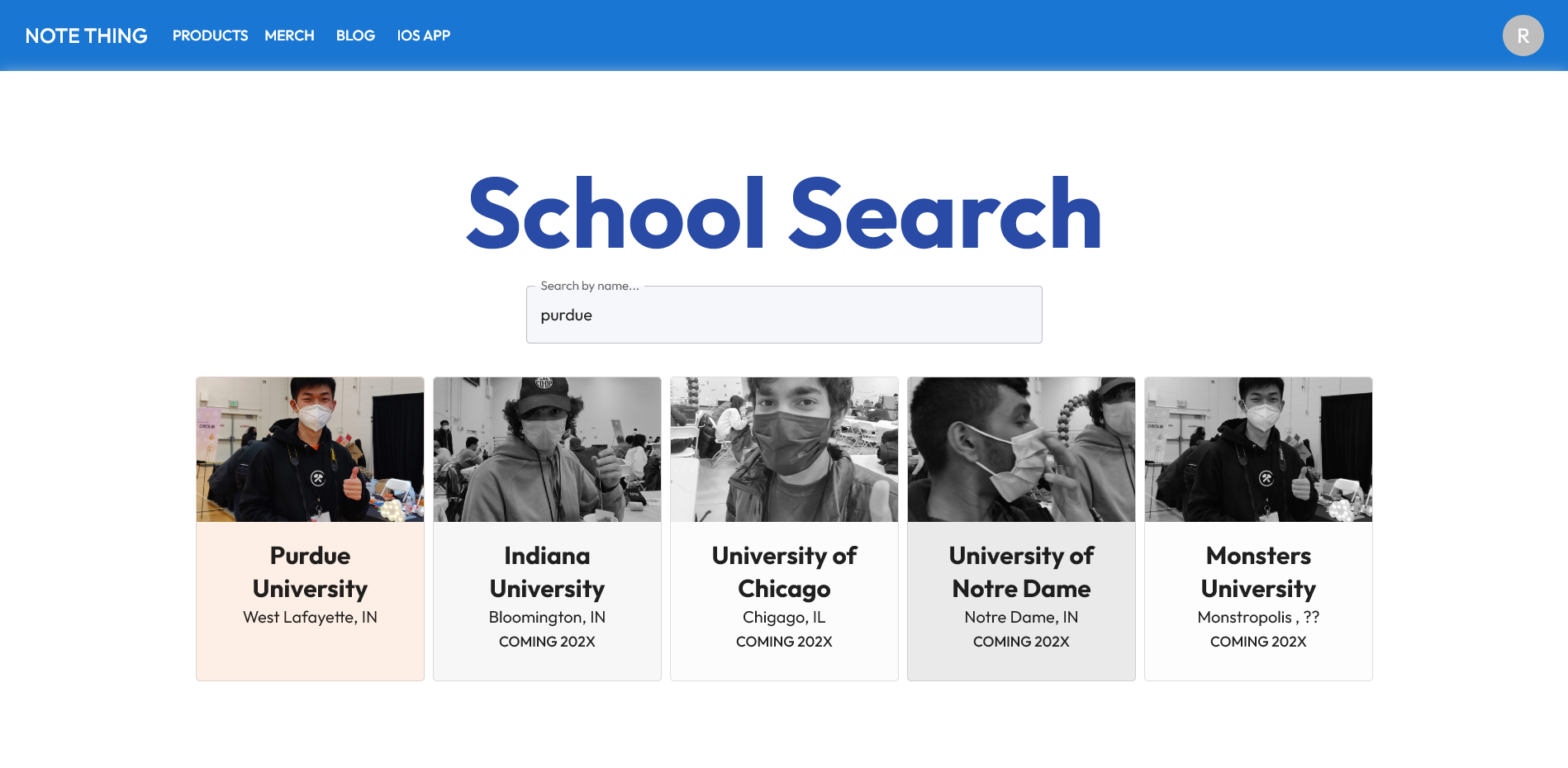Click the Chigago, IL location text
This screenshot has height=768, width=1568.
(x=784, y=617)
